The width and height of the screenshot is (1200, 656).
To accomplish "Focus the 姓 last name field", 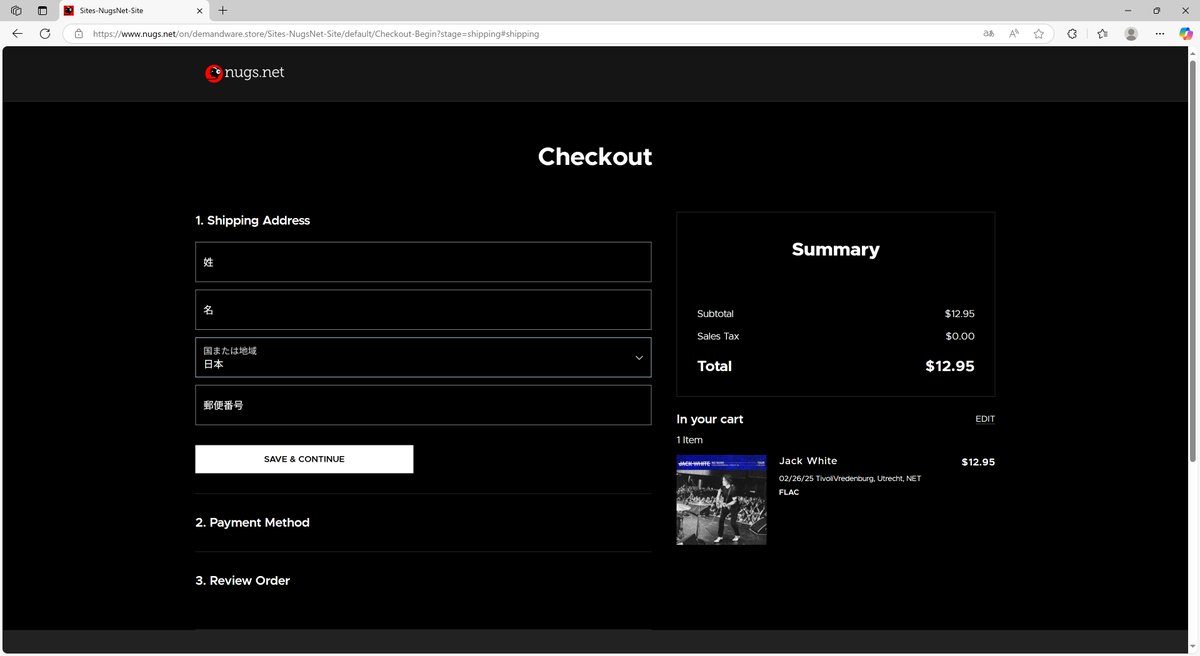I will point(423,262).
